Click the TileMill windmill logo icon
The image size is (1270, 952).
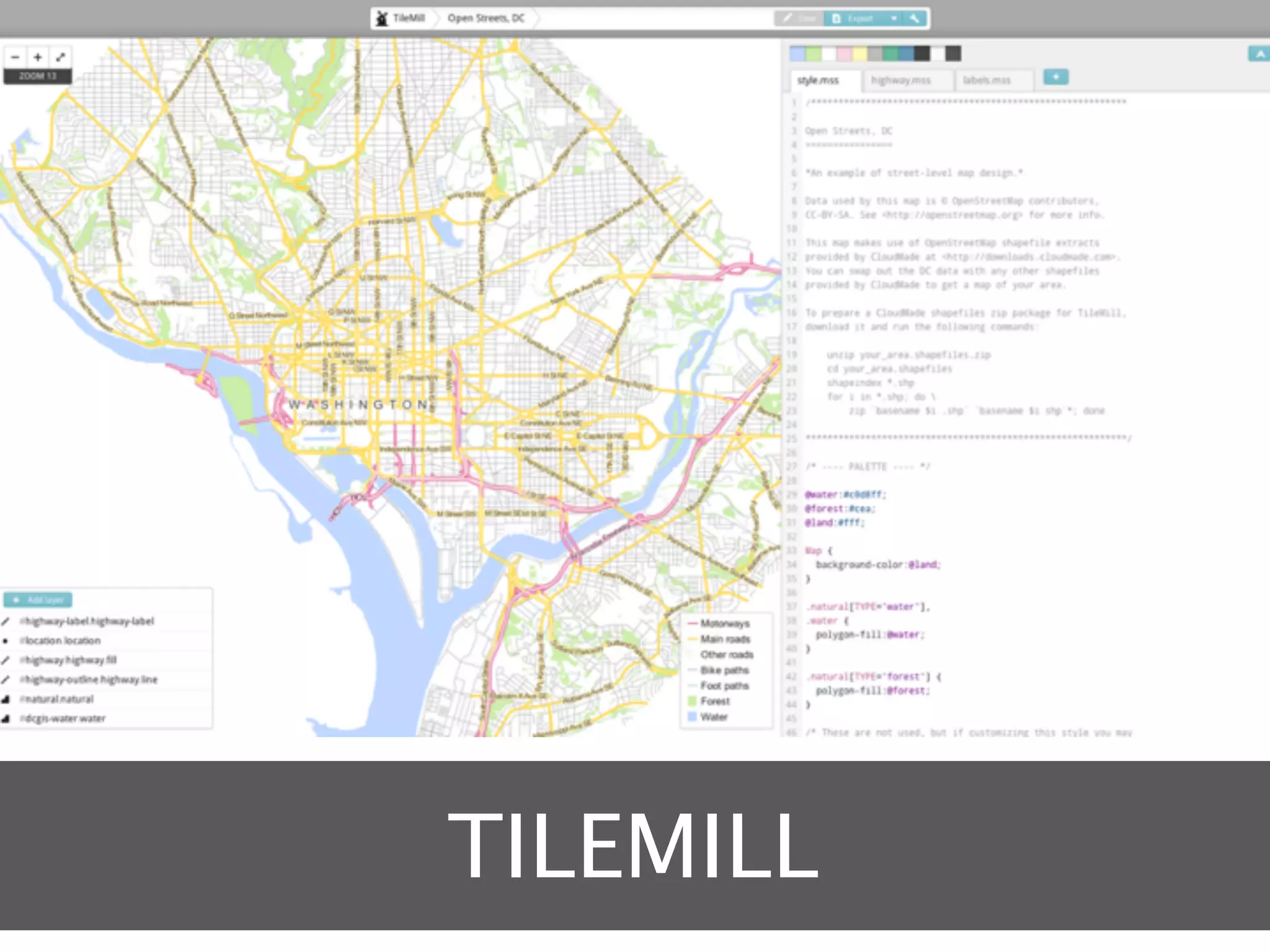click(382, 19)
